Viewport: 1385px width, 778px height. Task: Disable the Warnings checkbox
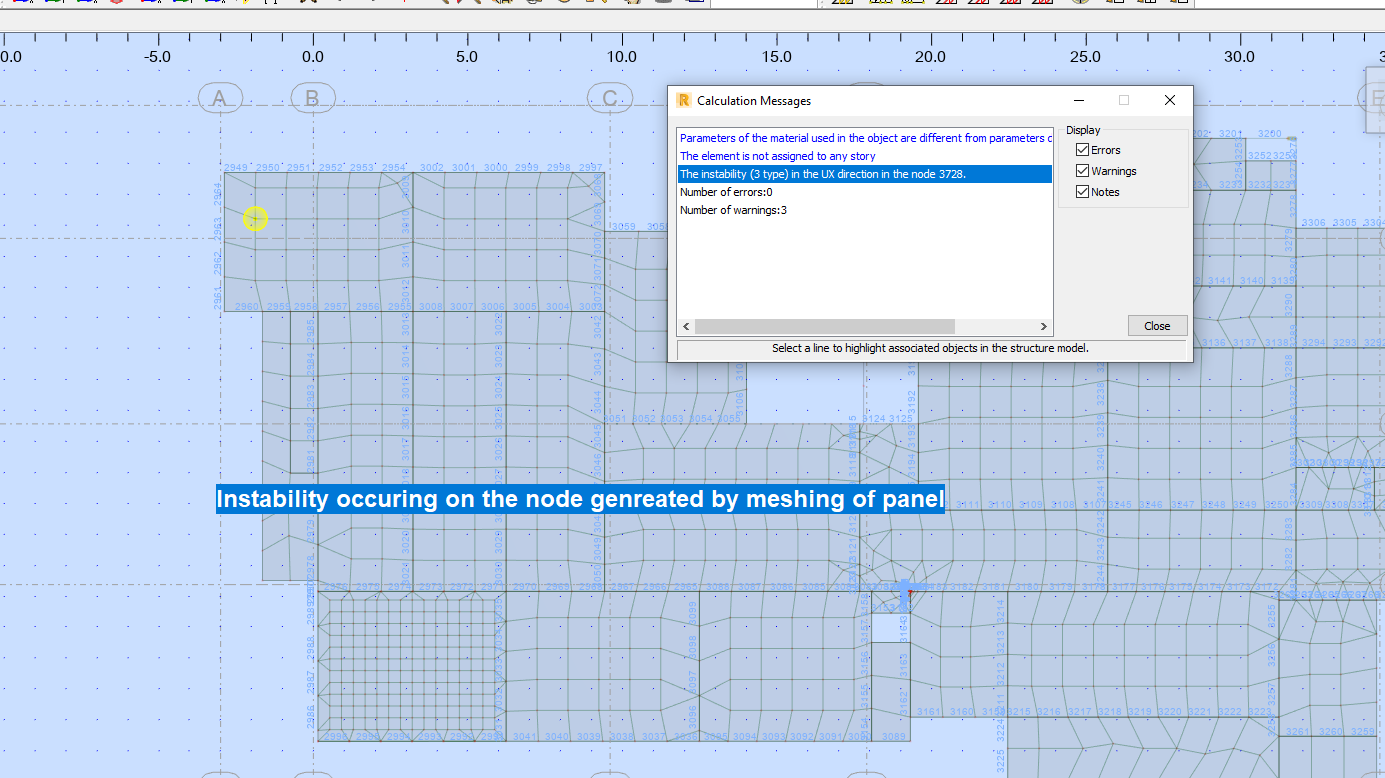(x=1082, y=170)
